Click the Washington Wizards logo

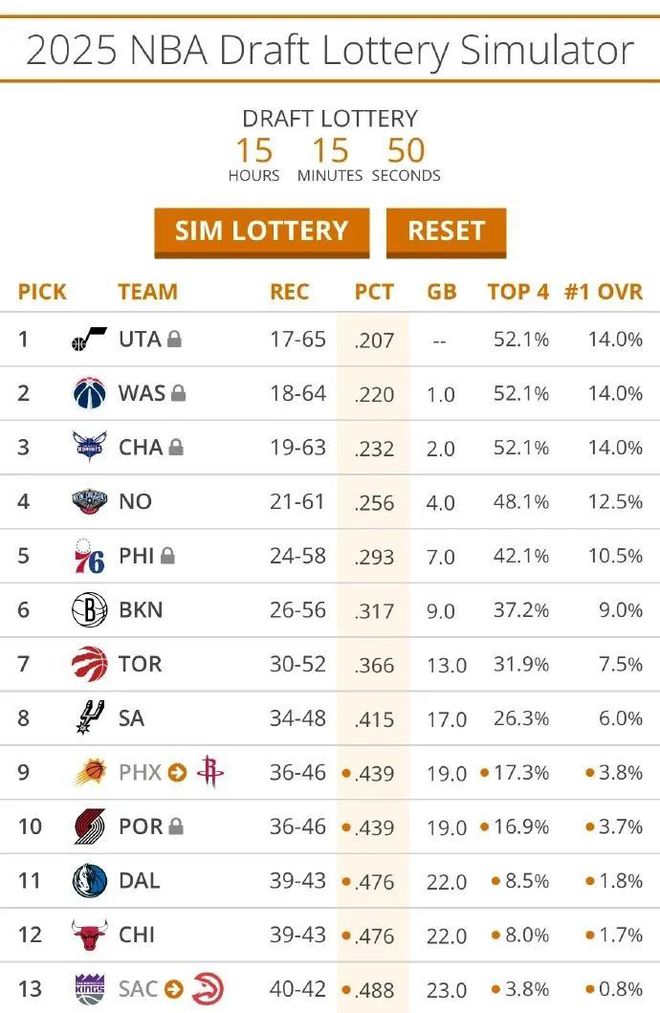(89, 393)
